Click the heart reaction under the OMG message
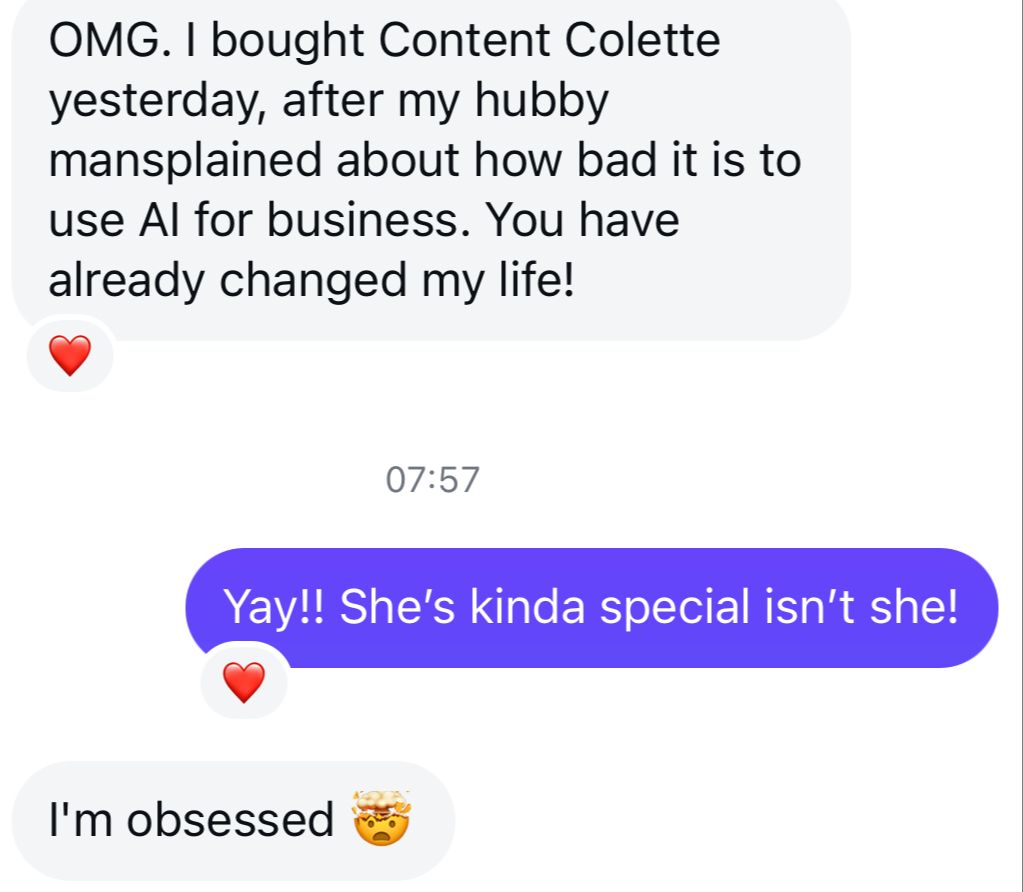Viewport: 1023px width, 892px height. click(69, 356)
